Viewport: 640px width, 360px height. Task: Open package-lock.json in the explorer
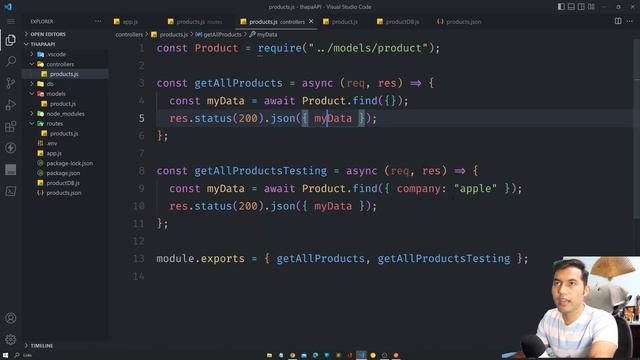pyautogui.click(x=69, y=163)
